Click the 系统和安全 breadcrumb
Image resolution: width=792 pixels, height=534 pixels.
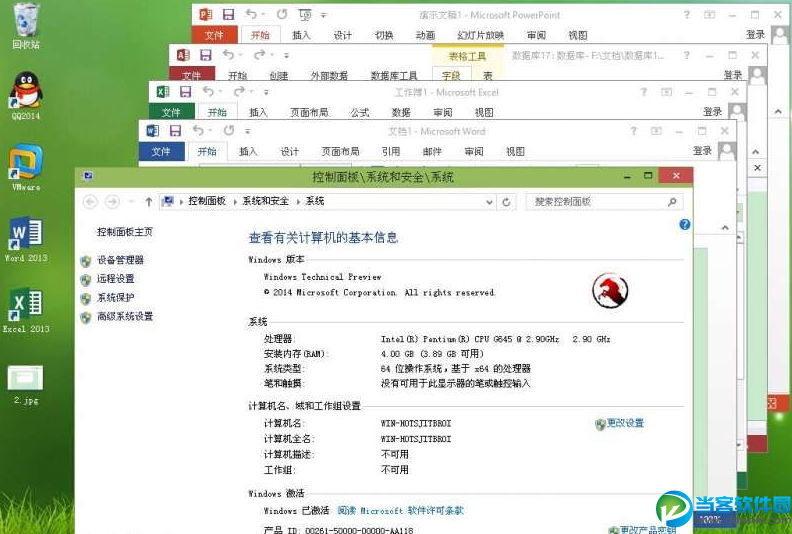pos(265,201)
